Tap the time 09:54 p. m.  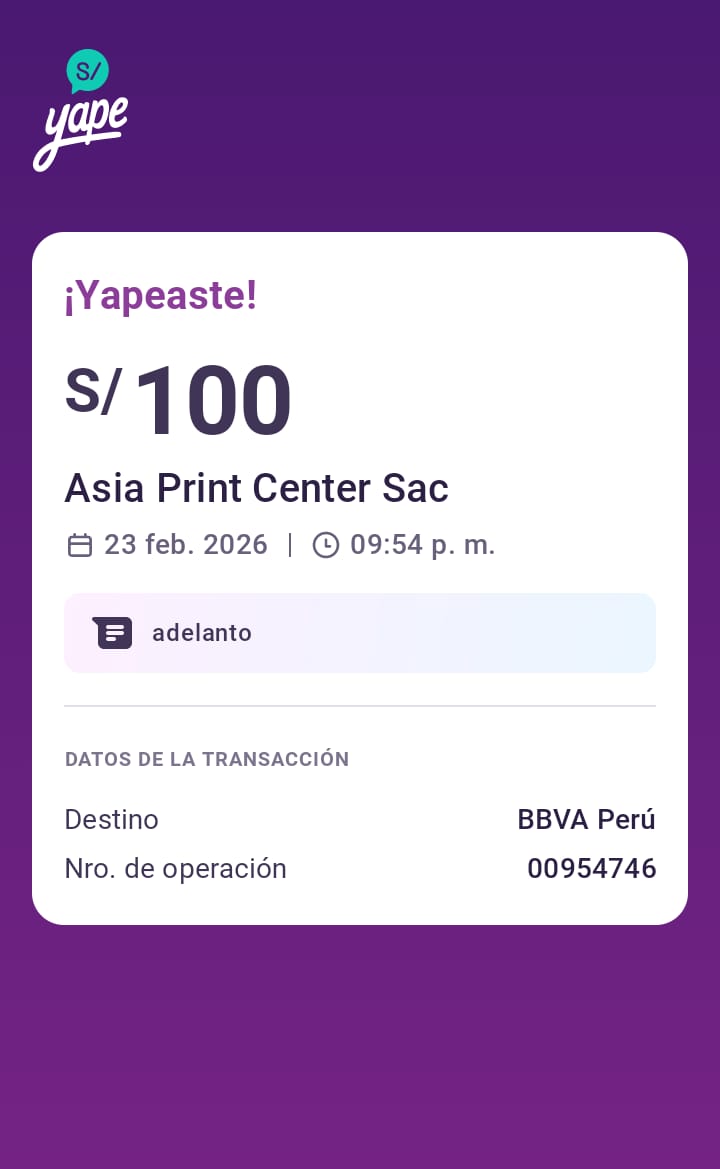tap(422, 545)
